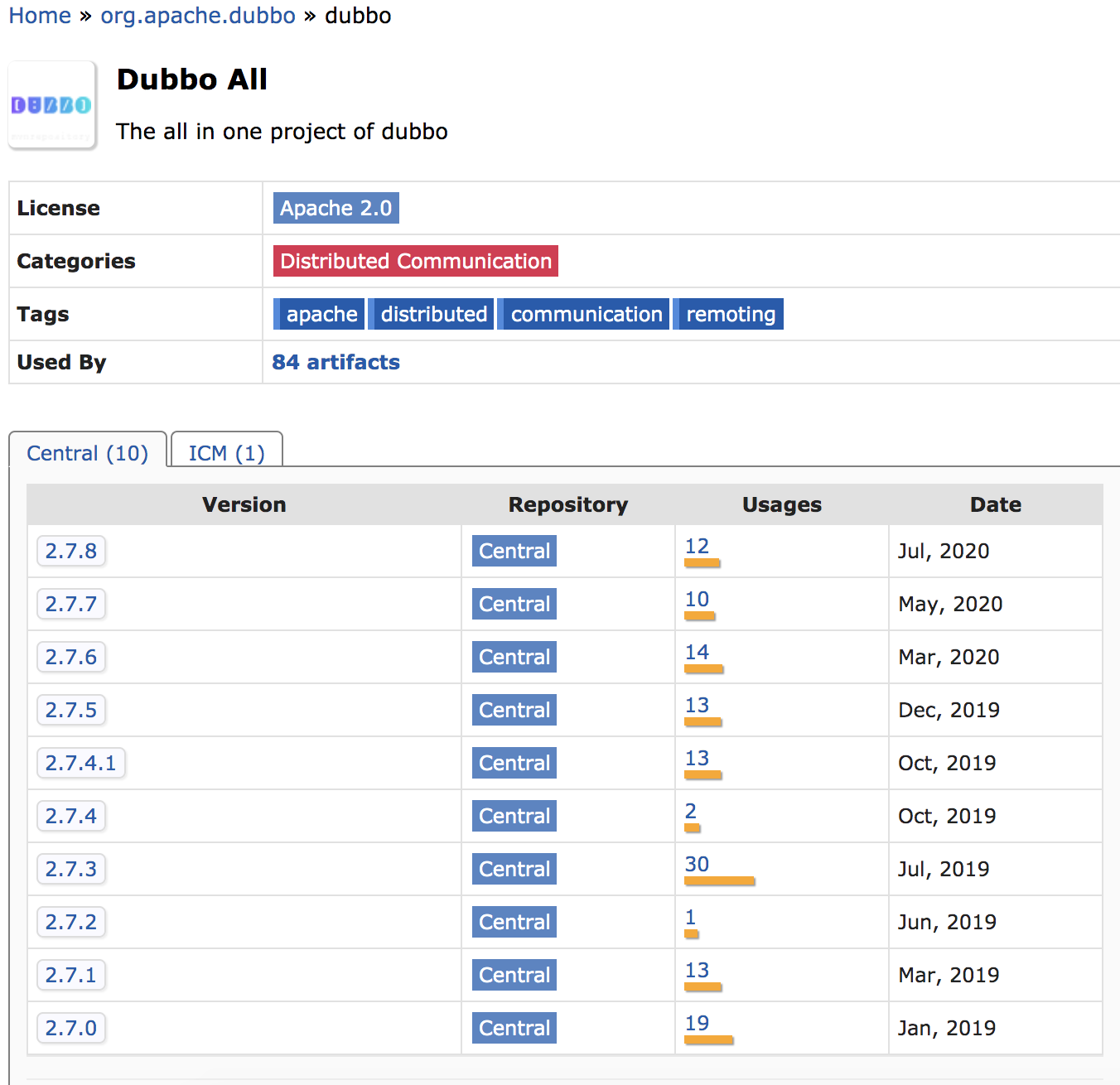
Task: Click the License row label
Action: coord(58,208)
